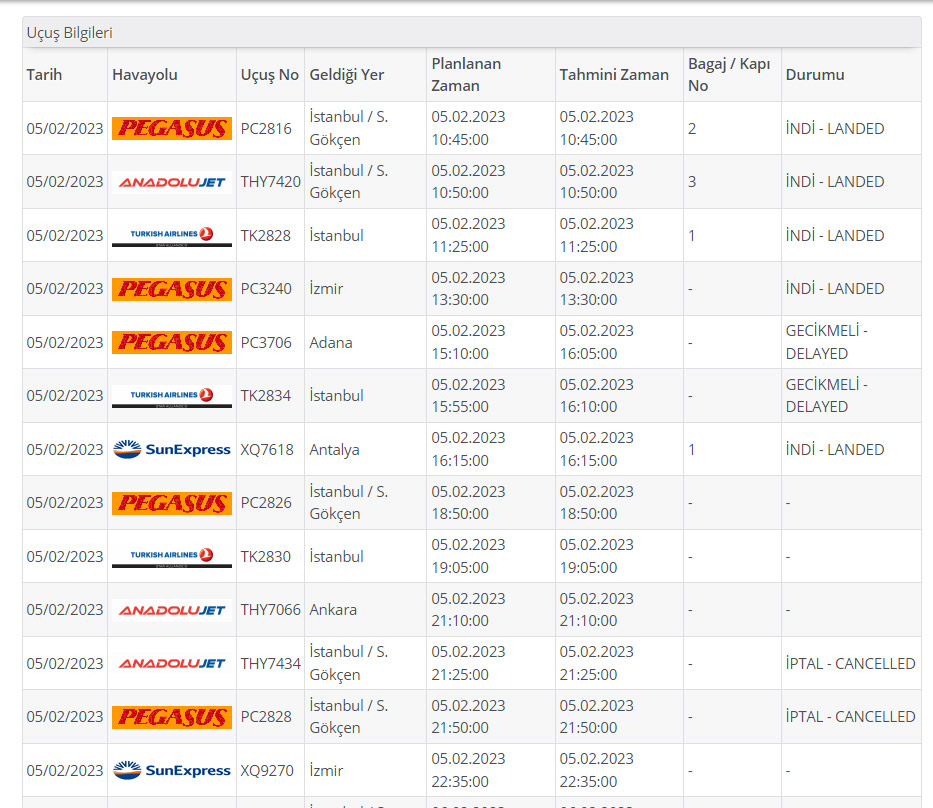Click the Pegasus logo for cancelled flight PC2828
933x808 pixels.
(x=172, y=717)
